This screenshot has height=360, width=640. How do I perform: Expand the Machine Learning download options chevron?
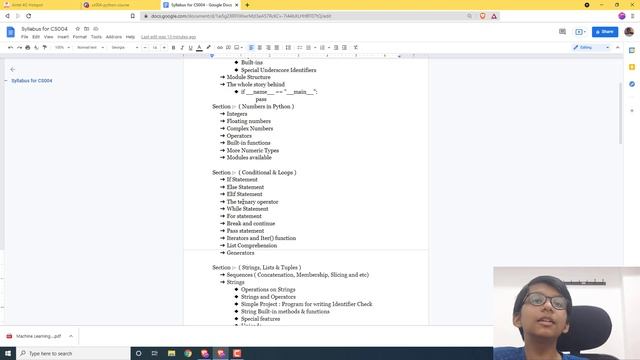tap(71, 336)
